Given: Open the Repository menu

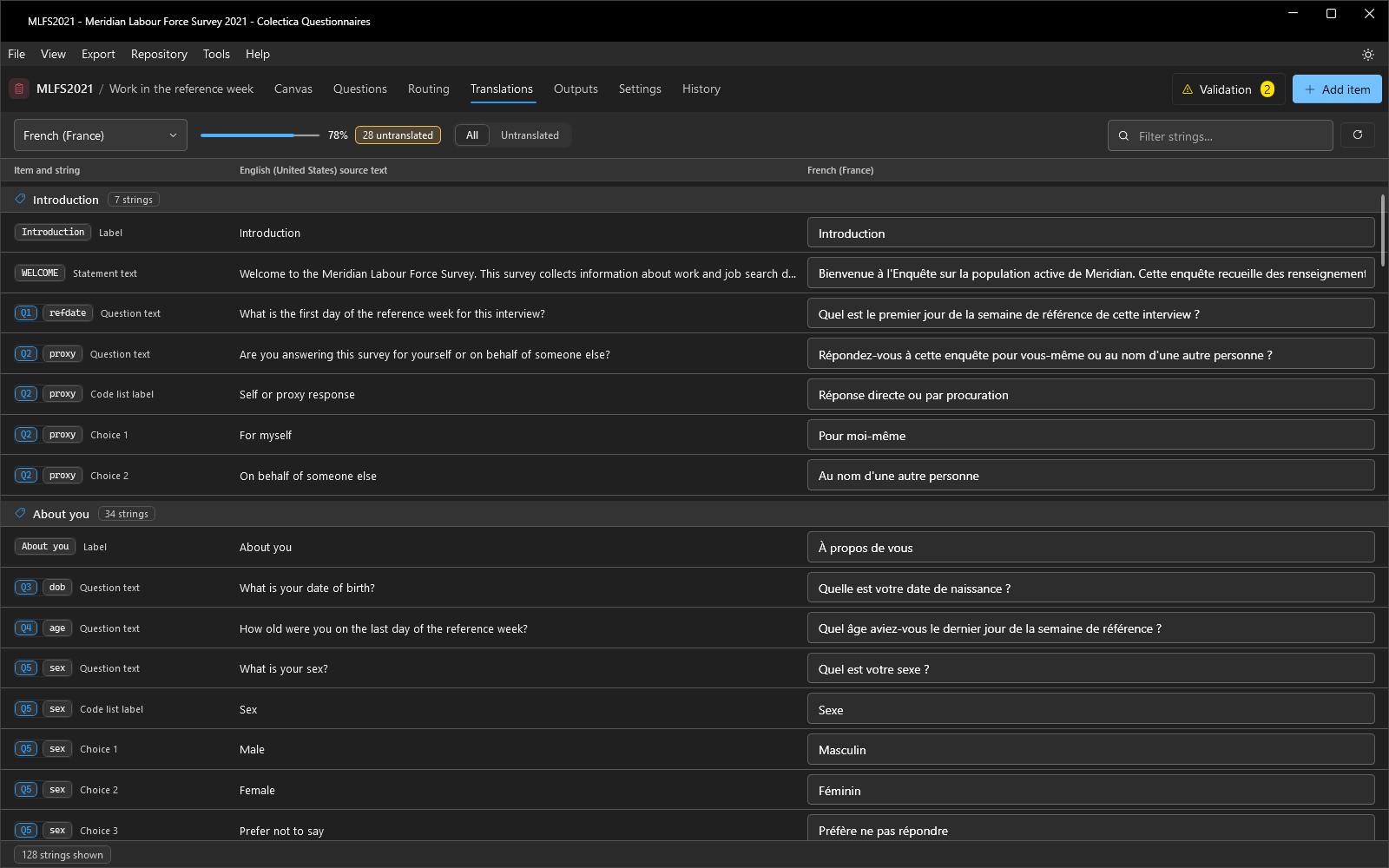Looking at the screenshot, I should [x=159, y=54].
